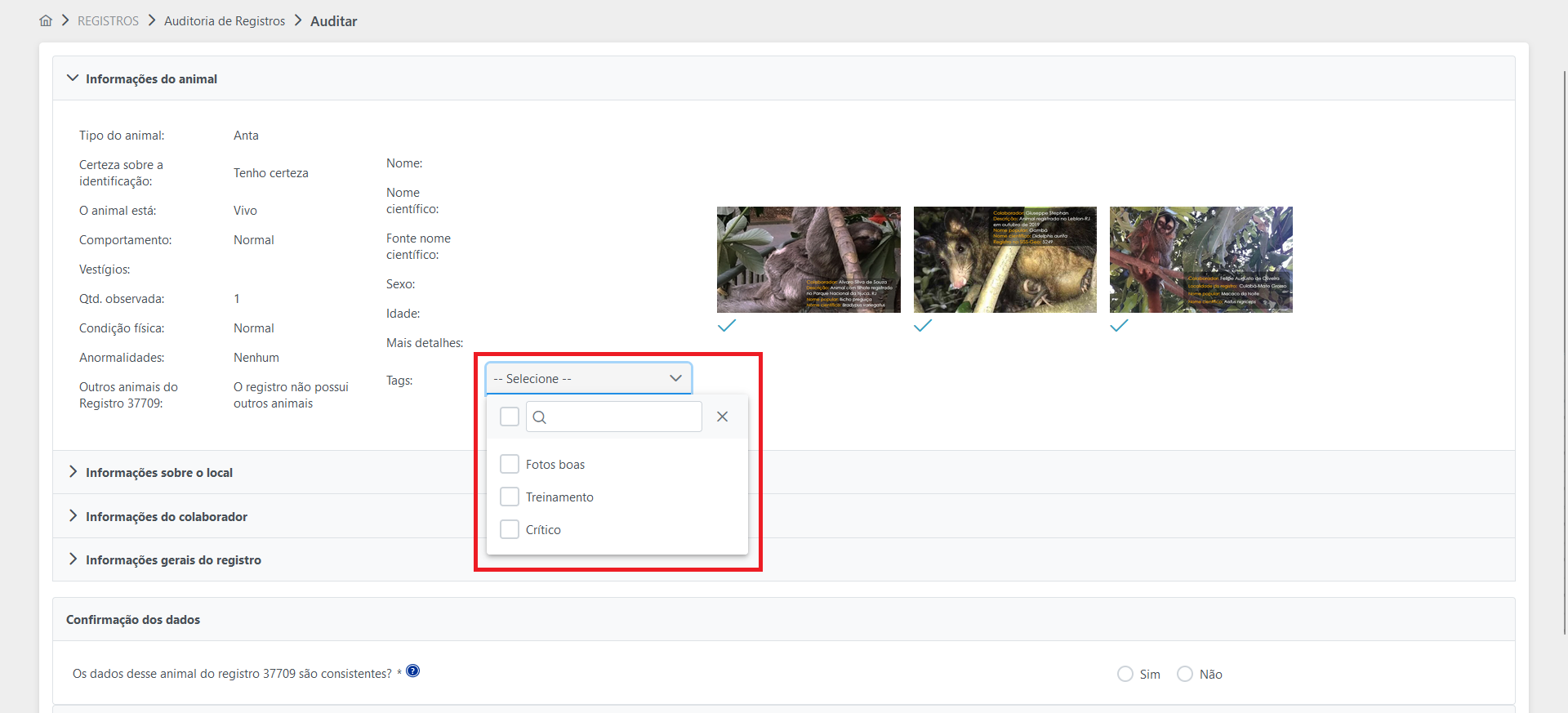Click the Comportamento Normal value
The height and width of the screenshot is (713, 1568).
(254, 240)
